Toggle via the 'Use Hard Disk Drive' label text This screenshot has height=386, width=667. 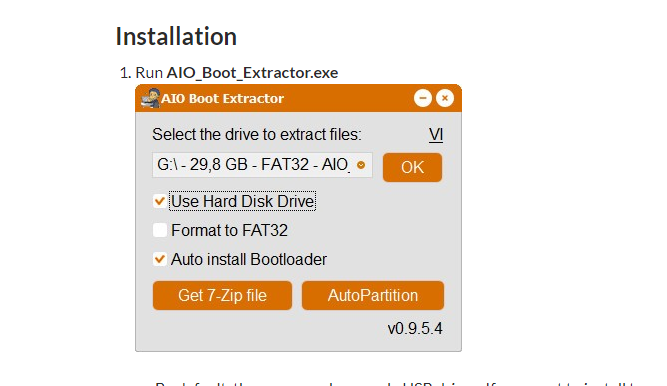[242, 201]
